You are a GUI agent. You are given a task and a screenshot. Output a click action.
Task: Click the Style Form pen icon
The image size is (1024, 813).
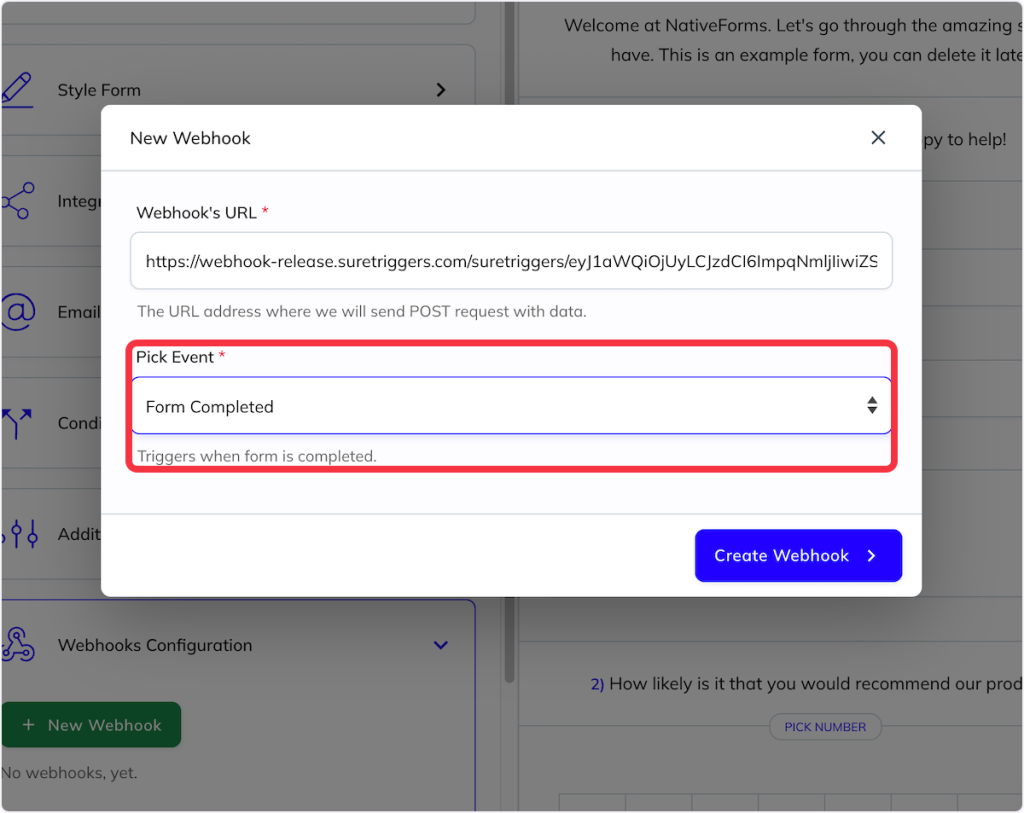tap(18, 89)
